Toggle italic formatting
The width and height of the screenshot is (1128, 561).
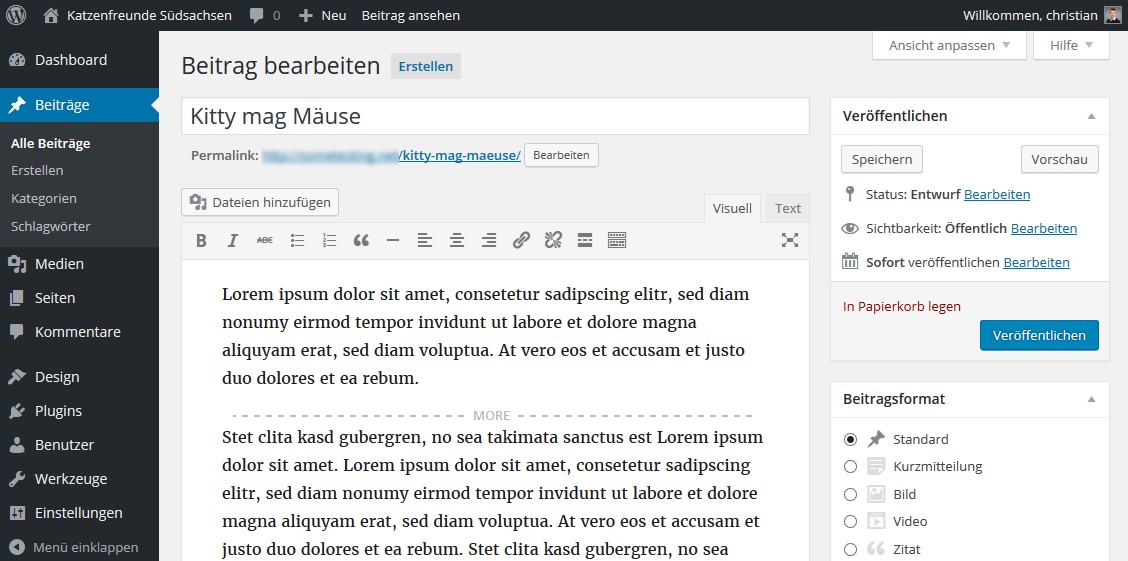[232, 241]
